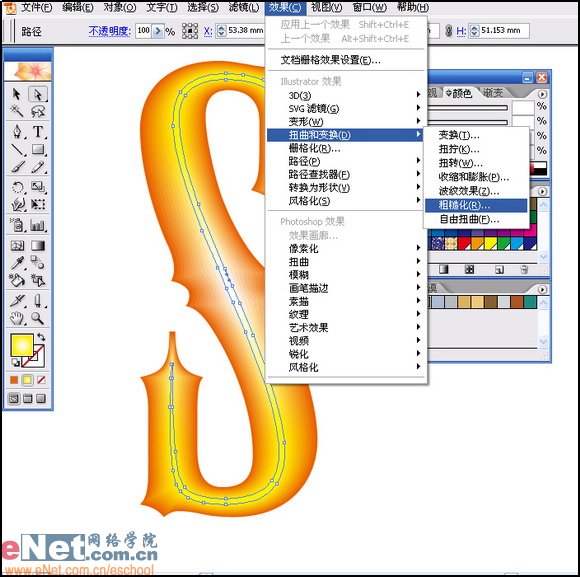Toggle the None fill mode button
Viewport: 580px width, 577px height.
click(41, 379)
